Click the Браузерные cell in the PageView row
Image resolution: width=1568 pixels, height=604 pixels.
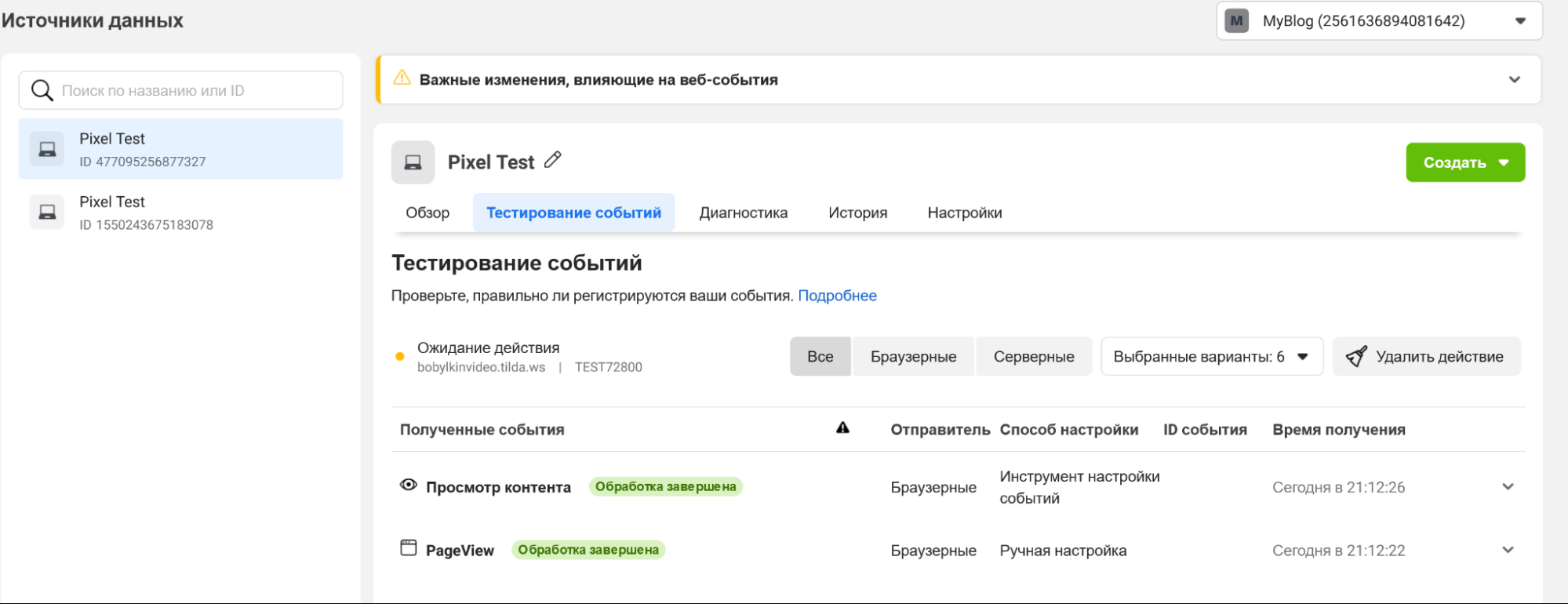pyautogui.click(x=933, y=551)
